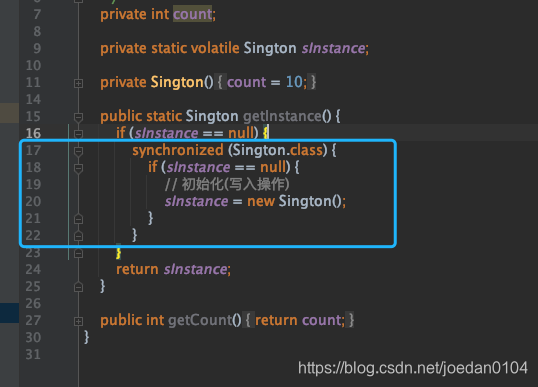Click line number 16 in the gutter
Screen dimensions: 538x387
pyautogui.click(x=33, y=133)
